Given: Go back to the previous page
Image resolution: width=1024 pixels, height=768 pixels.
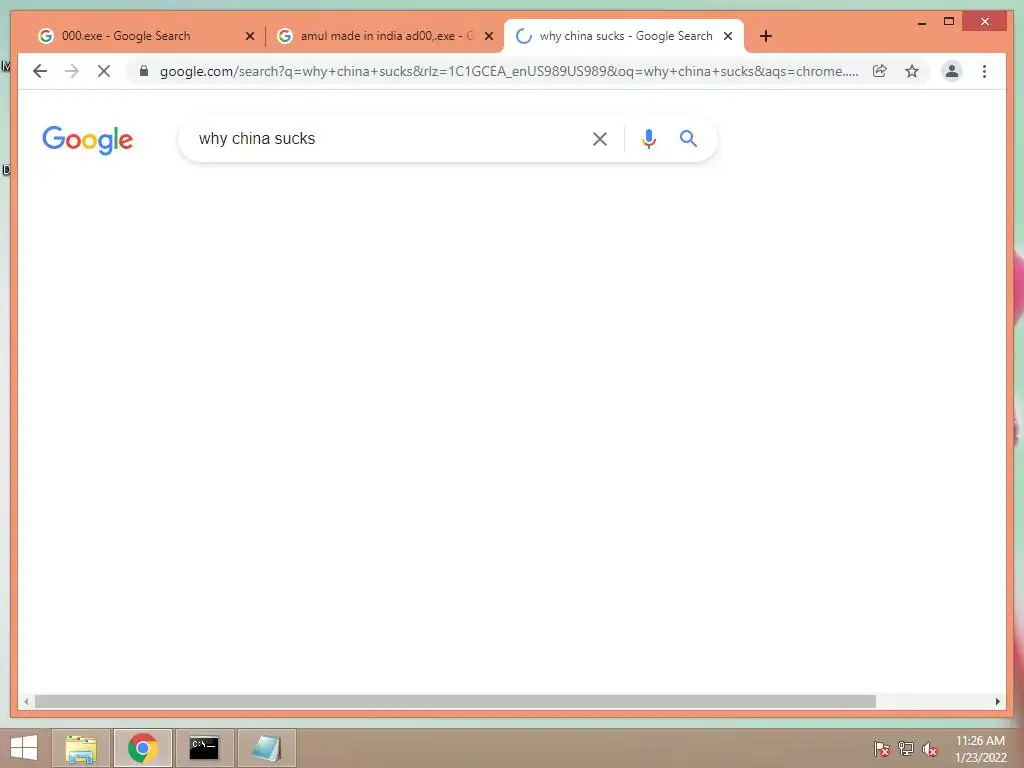Looking at the screenshot, I should [x=40, y=71].
